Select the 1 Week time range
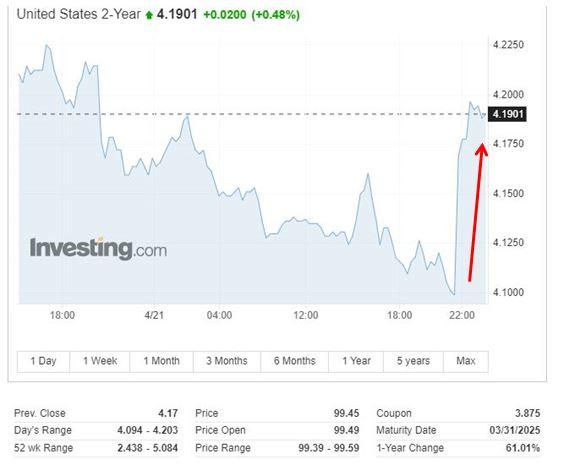Screen dimensions: 564x475 100,361
